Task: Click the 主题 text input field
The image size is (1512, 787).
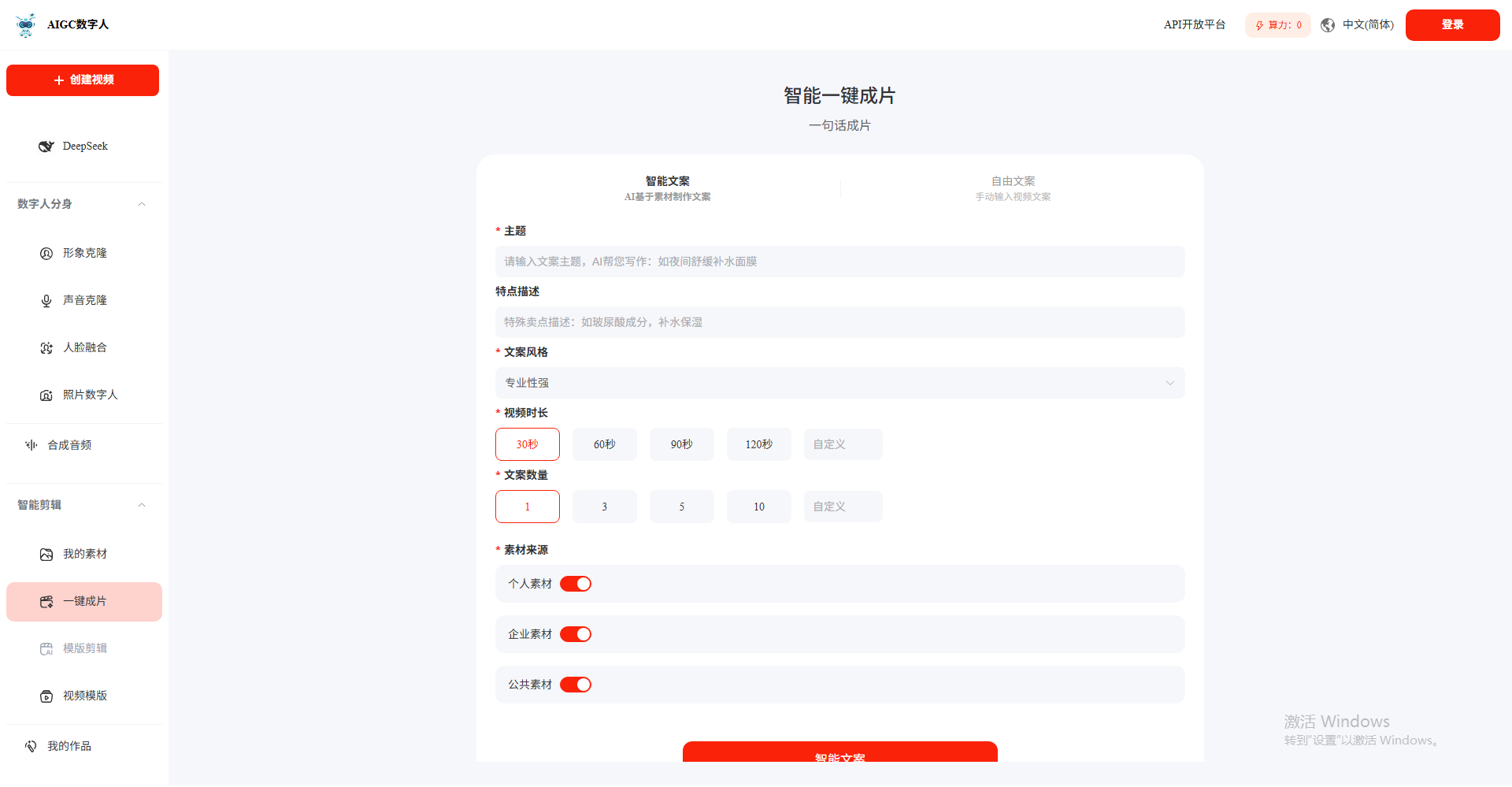Action: (x=839, y=262)
